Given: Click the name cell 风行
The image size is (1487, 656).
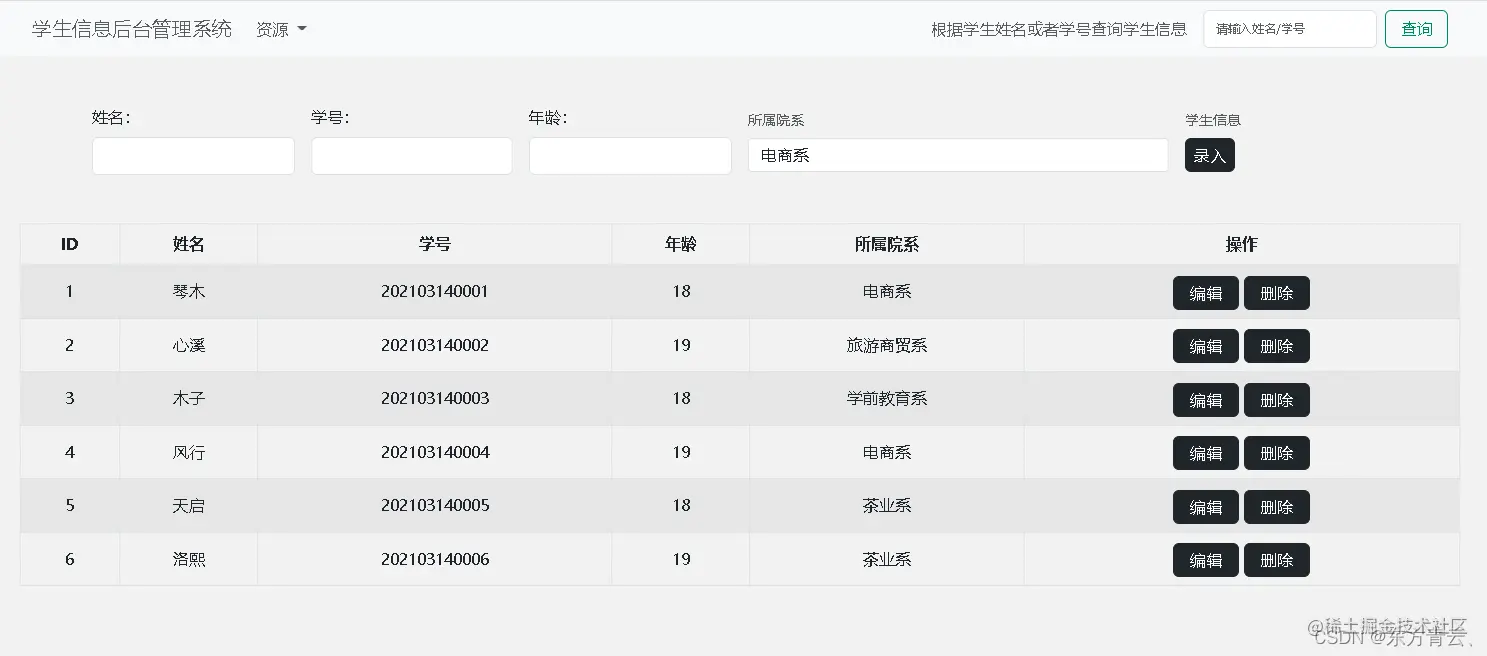Looking at the screenshot, I should (x=189, y=452).
